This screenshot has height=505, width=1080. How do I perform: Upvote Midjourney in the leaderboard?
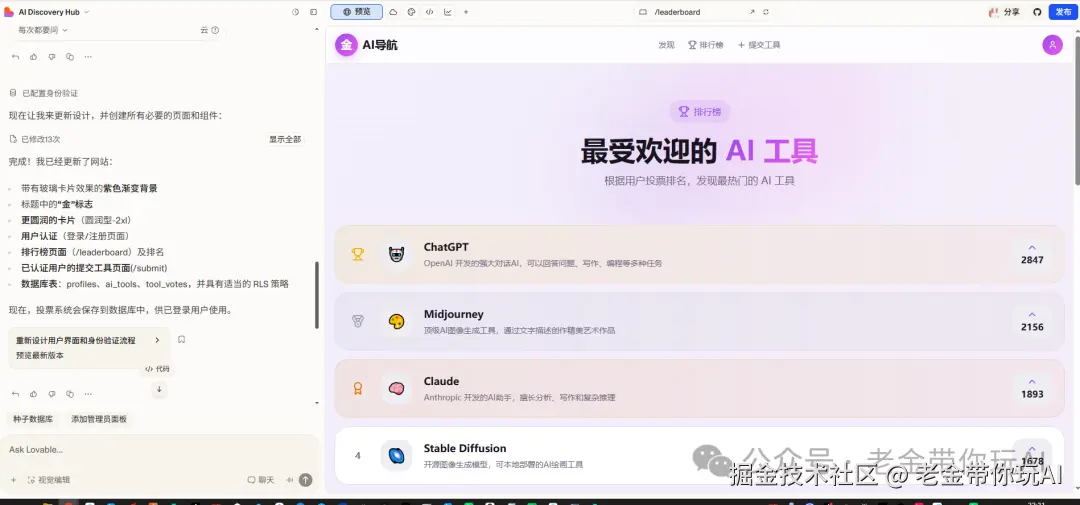[x=1032, y=320]
